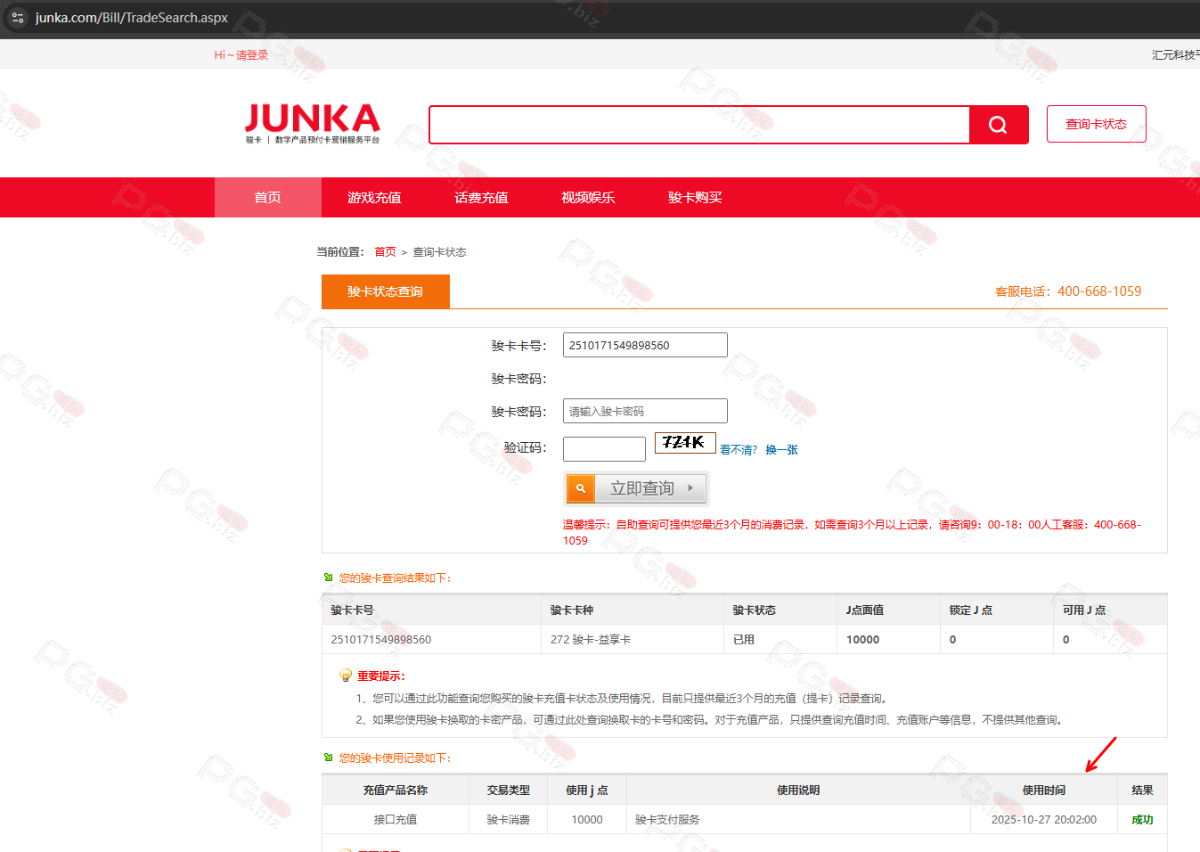Go to the 首页 navigation tab
The width and height of the screenshot is (1200, 852).
pyautogui.click(x=268, y=197)
